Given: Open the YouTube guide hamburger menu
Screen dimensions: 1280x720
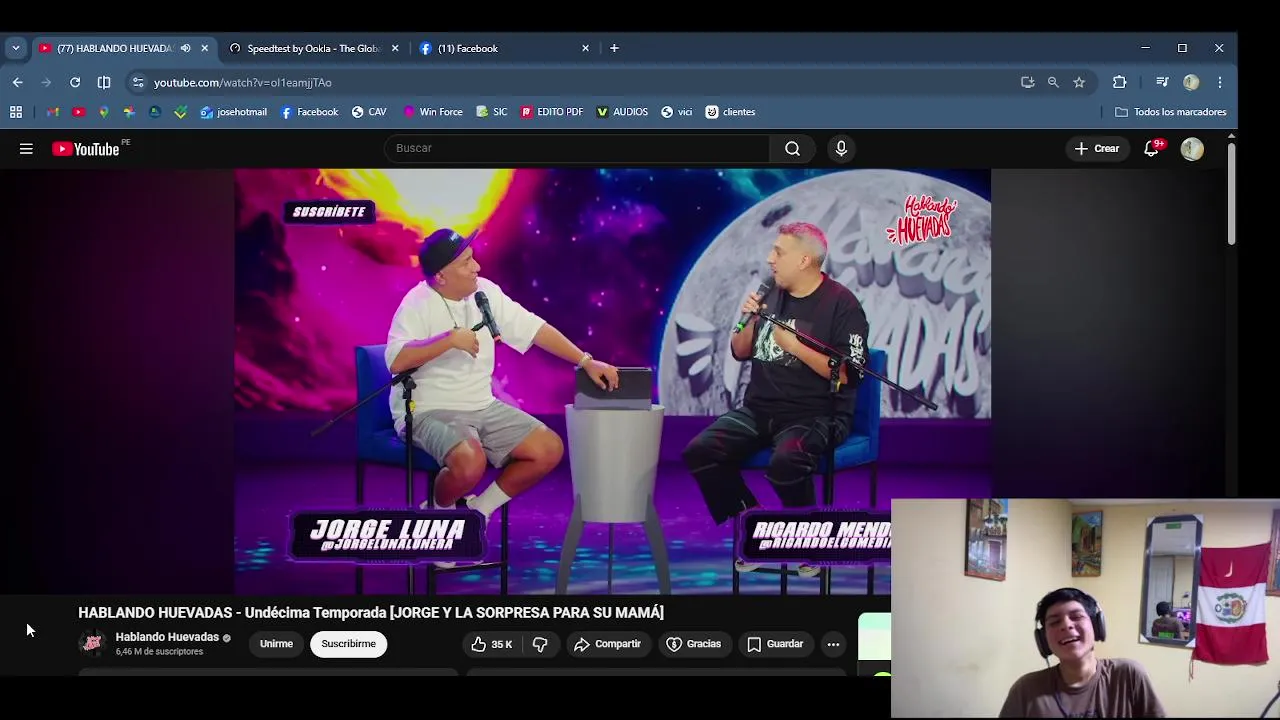Looking at the screenshot, I should coord(26,149).
